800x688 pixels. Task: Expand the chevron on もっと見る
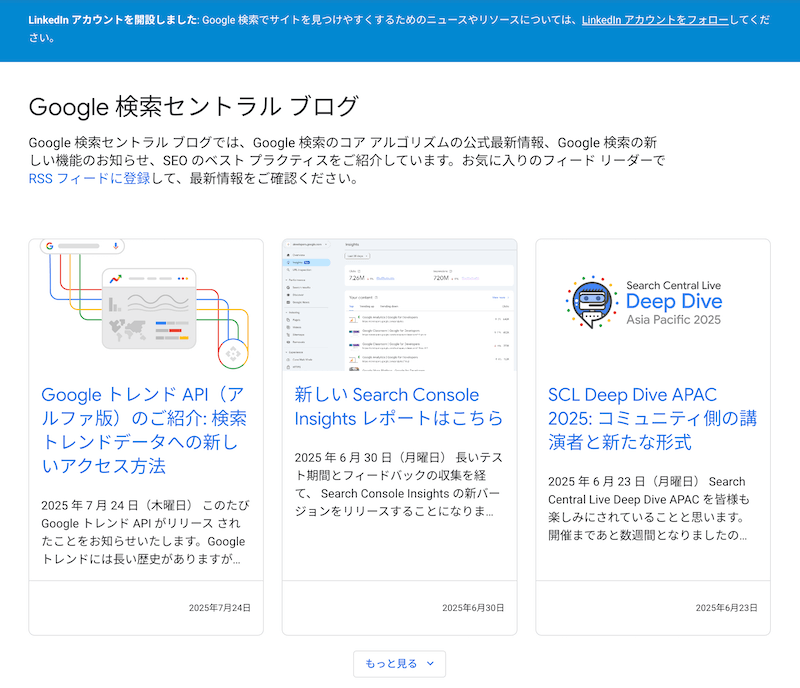[x=430, y=664]
